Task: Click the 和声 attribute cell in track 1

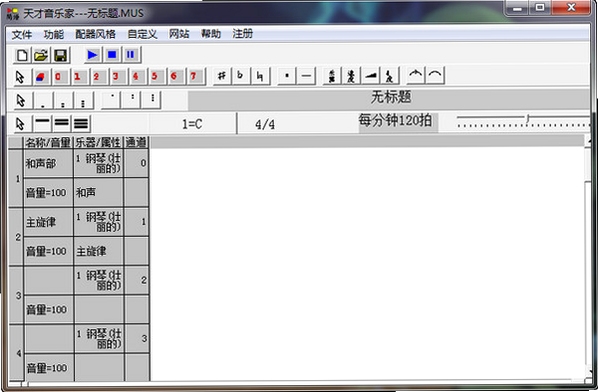Action: [98, 193]
